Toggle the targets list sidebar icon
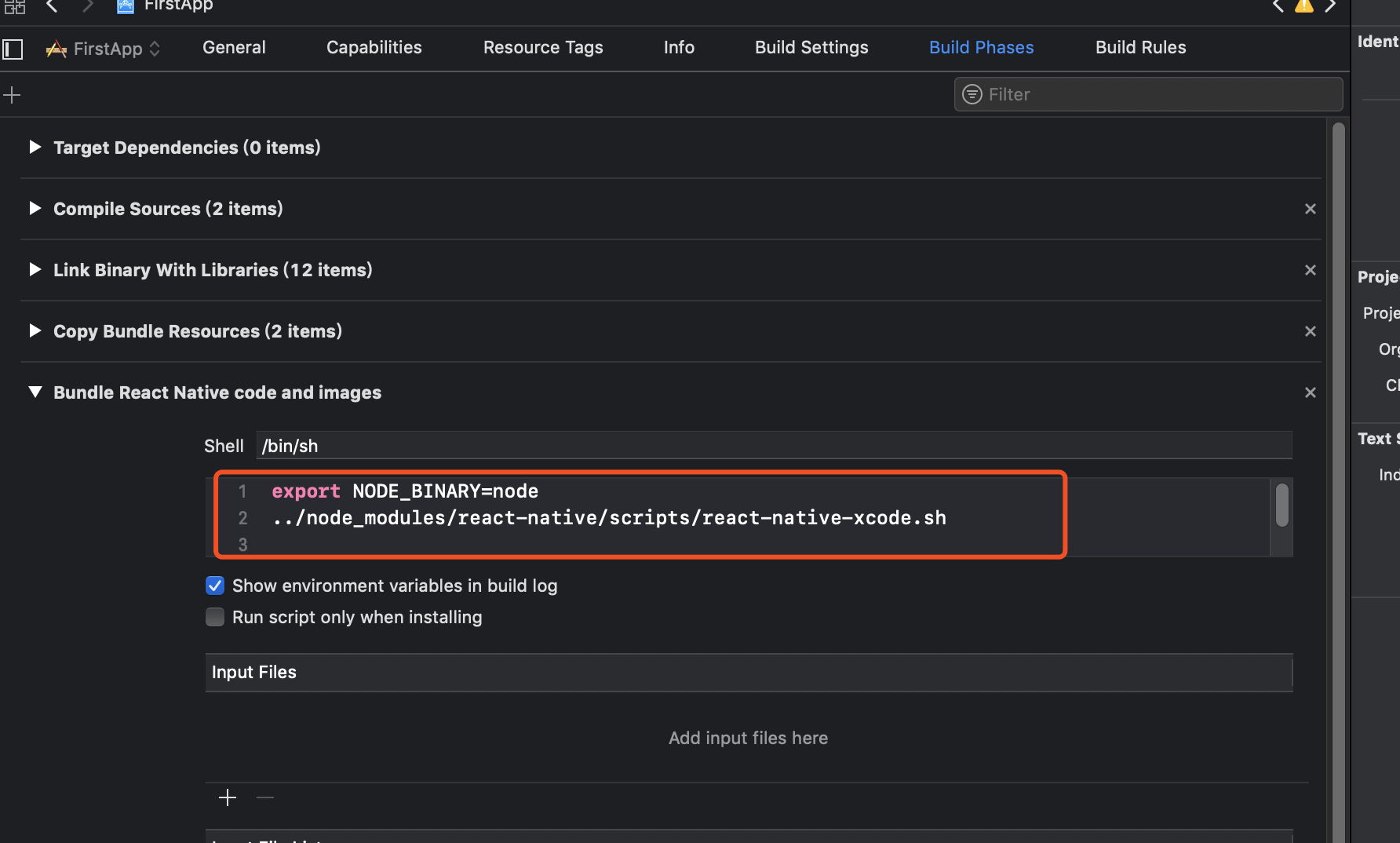The width and height of the screenshot is (1400, 843). point(13,49)
